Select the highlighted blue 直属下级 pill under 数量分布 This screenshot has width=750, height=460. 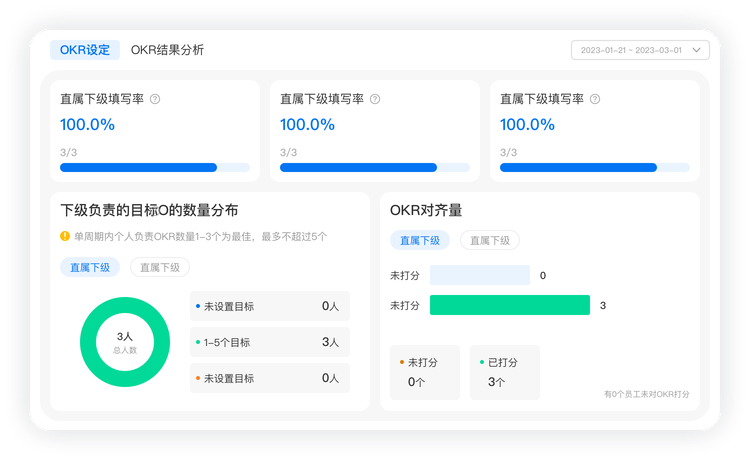[90, 267]
